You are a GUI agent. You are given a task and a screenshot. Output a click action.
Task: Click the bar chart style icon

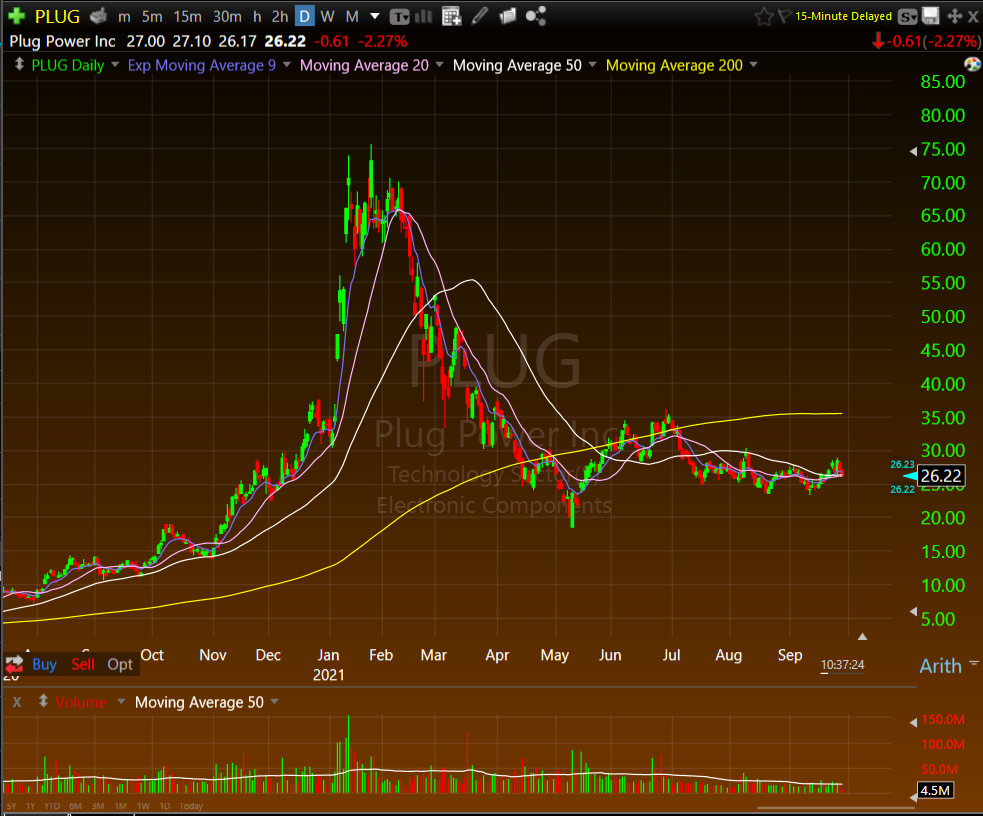[424, 16]
